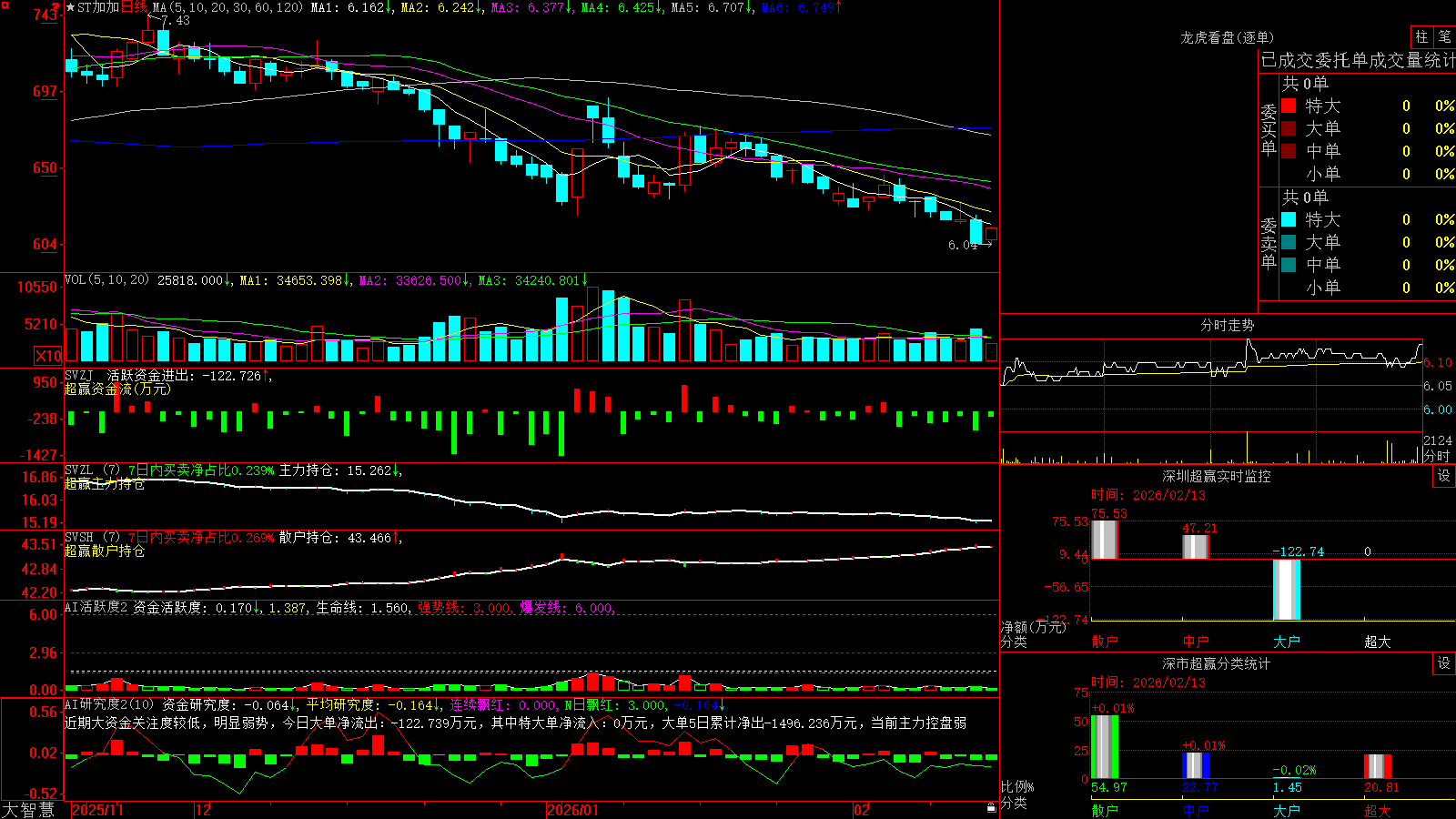Click the SVZL (7) indicator label
1456x819 pixels.
point(93,470)
